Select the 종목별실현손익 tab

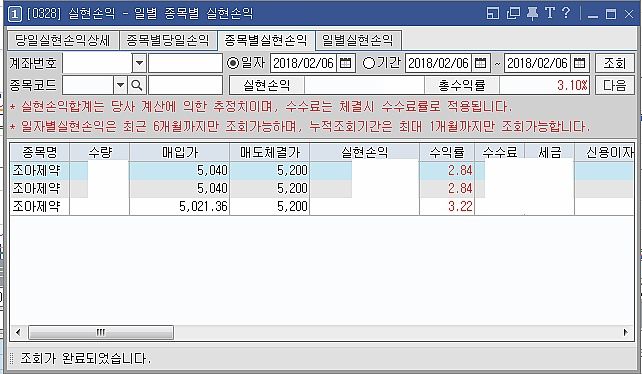coord(266,40)
